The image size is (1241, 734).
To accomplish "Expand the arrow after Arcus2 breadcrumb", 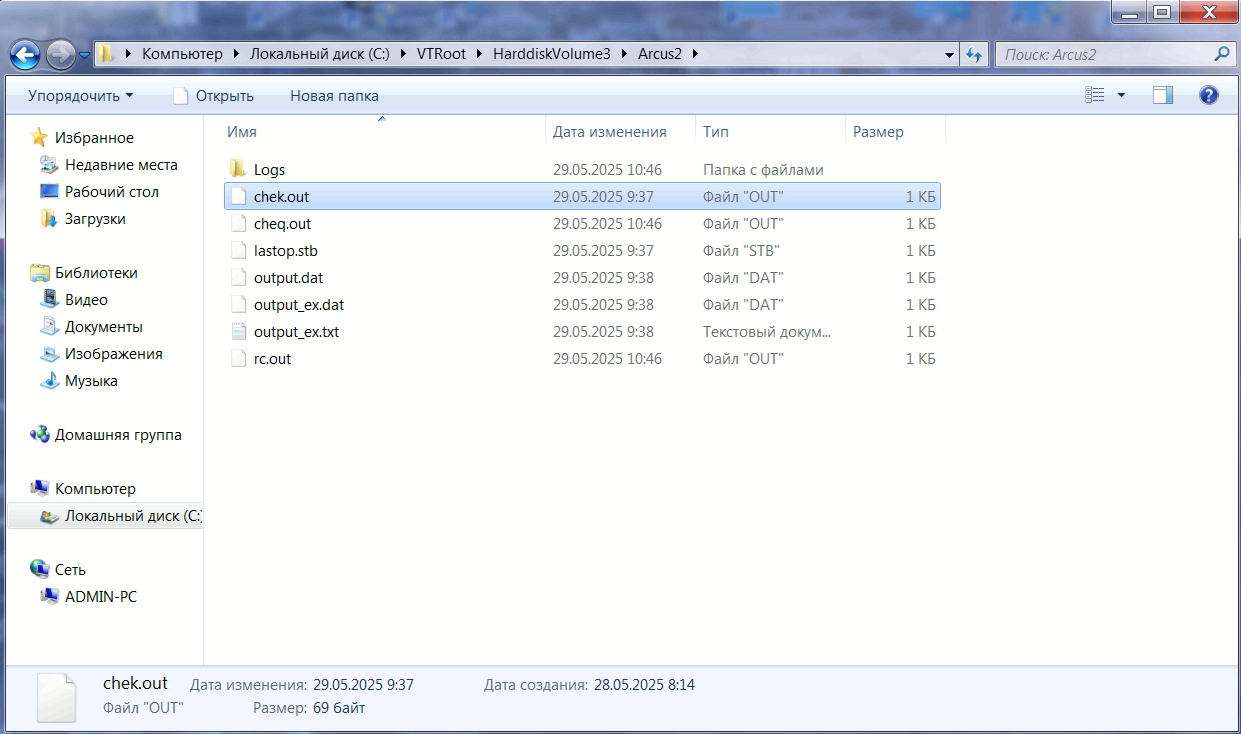I will pos(695,54).
